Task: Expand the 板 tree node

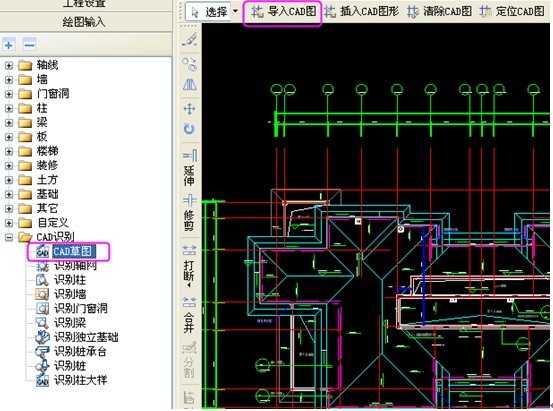Action: [x=9, y=137]
